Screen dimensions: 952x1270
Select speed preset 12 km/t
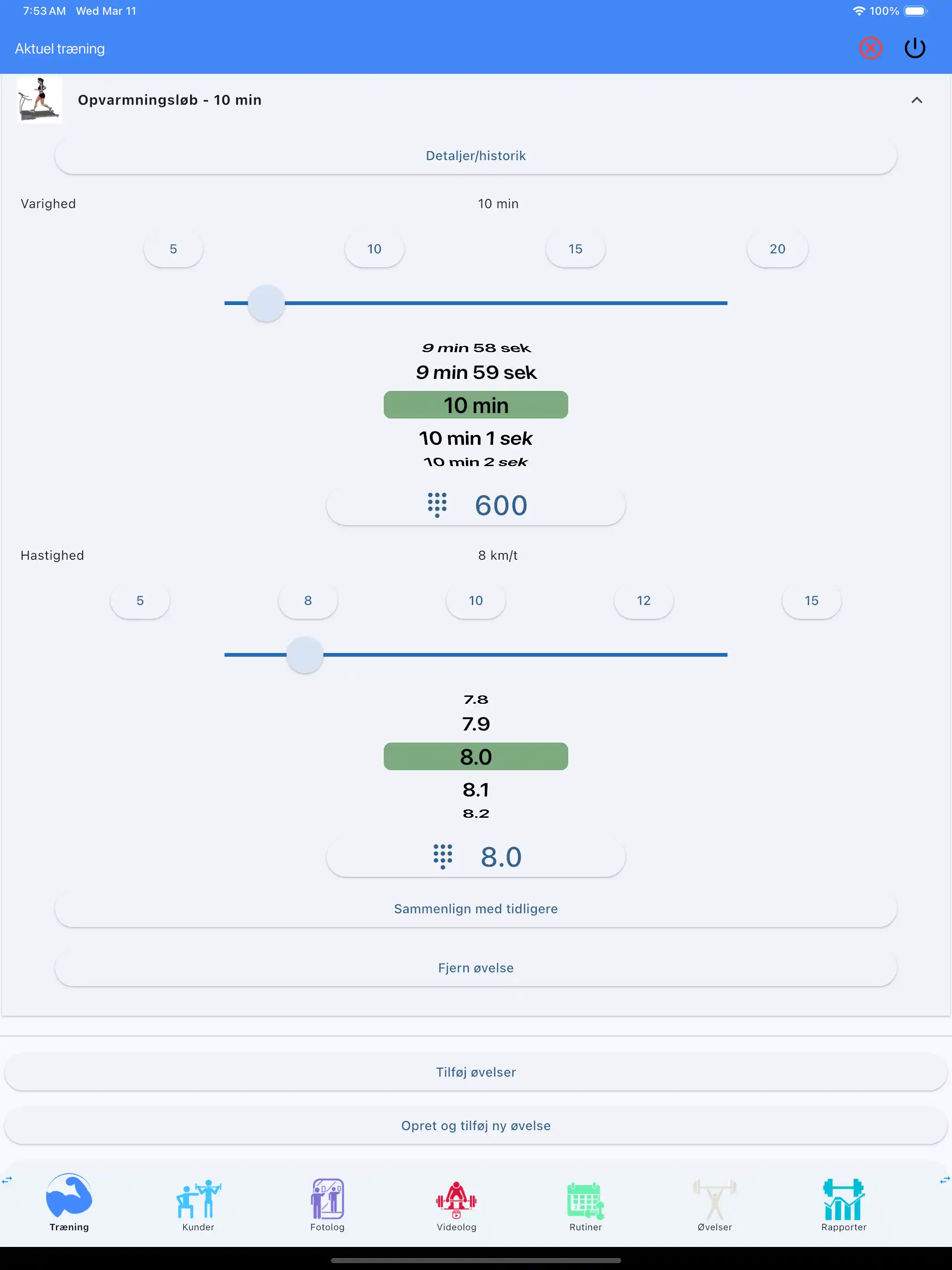(643, 600)
